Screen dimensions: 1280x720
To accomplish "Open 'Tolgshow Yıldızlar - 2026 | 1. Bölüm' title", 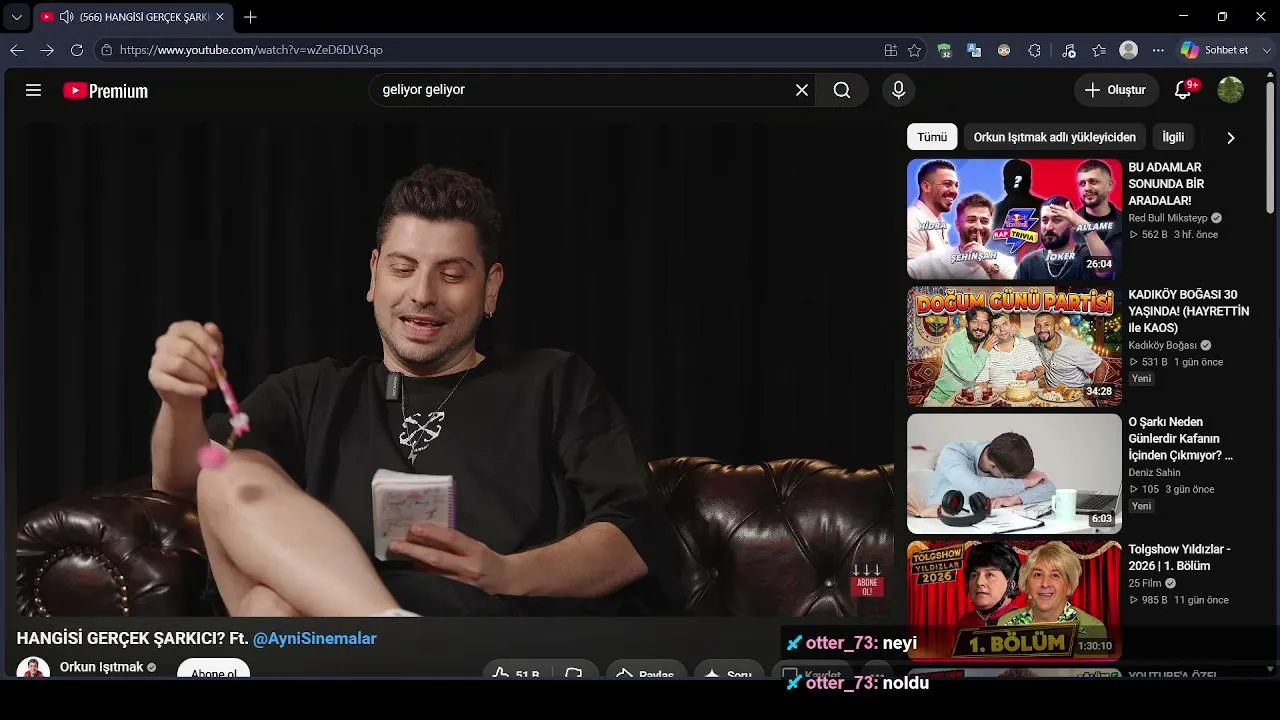I will coord(1179,557).
